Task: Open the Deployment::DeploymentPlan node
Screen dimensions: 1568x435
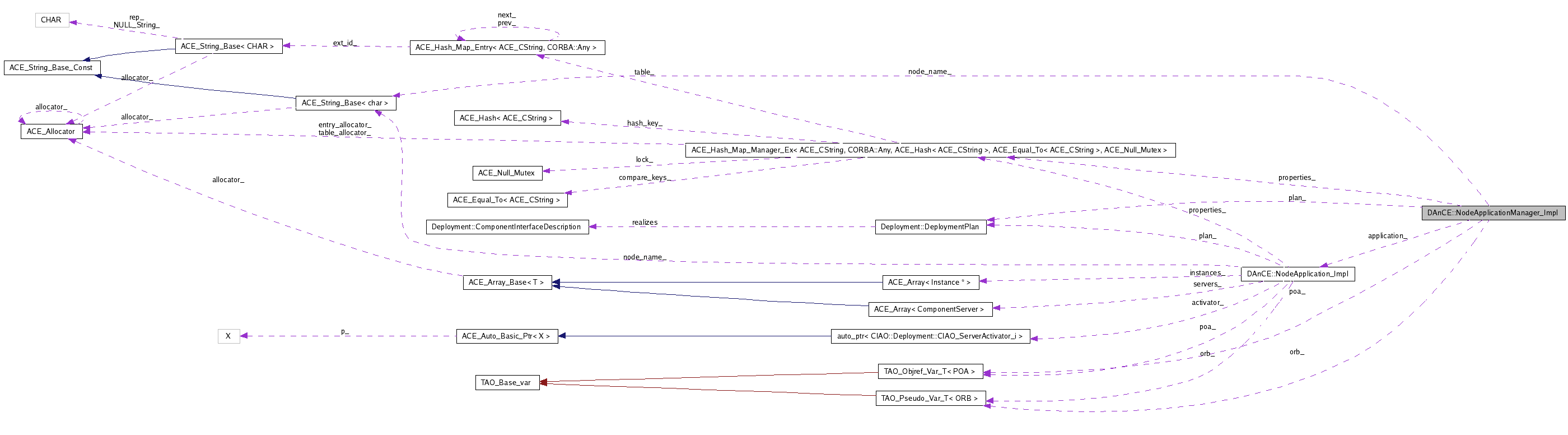Action: tap(930, 226)
